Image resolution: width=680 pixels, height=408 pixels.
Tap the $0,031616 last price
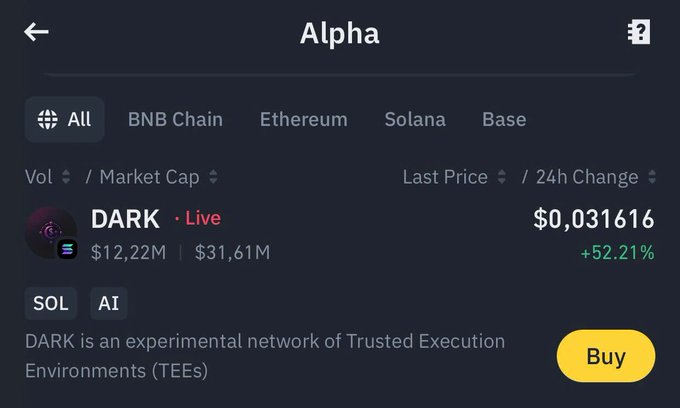[594, 219]
